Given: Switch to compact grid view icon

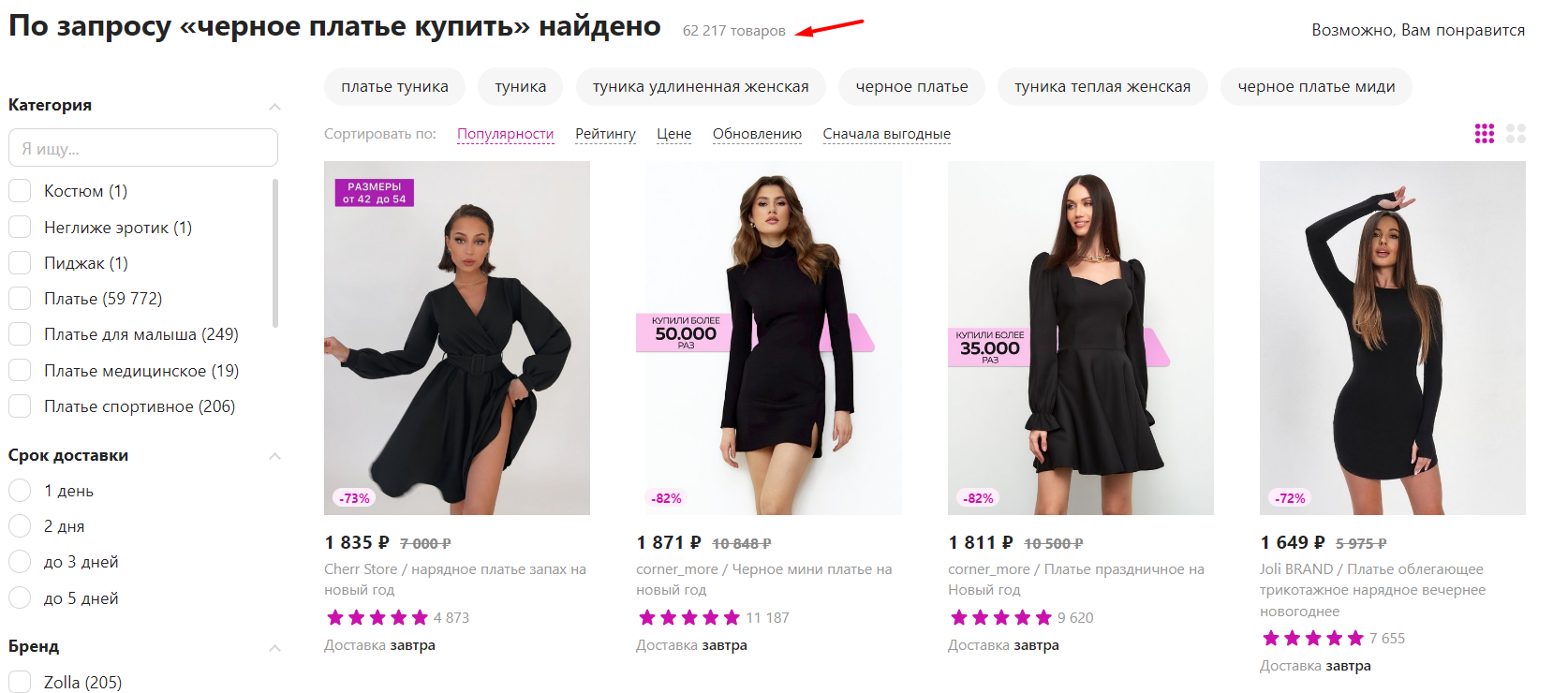Looking at the screenshot, I should 1485,134.
